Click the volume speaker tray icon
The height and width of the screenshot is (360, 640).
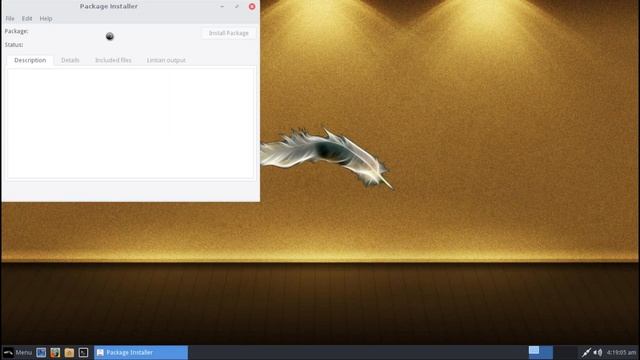pyautogui.click(x=598, y=352)
